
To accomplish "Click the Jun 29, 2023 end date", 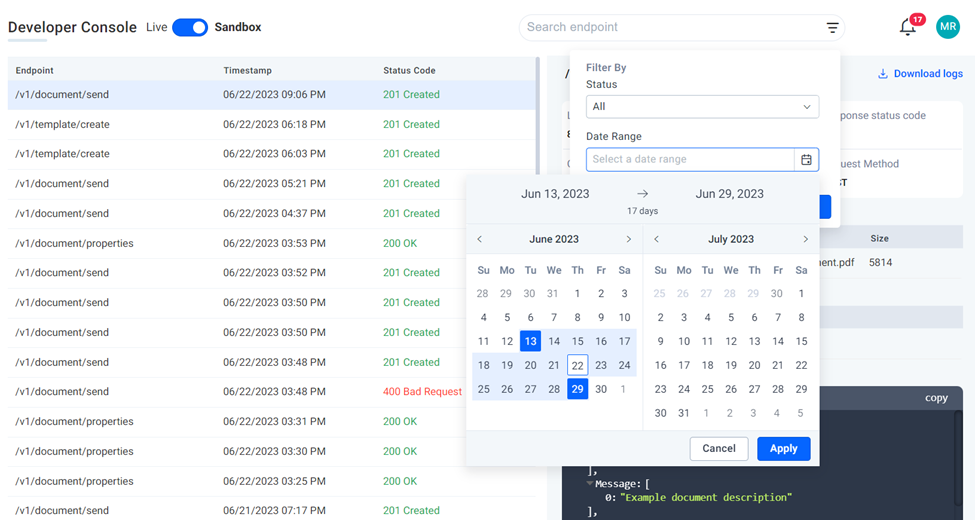I will [729, 194].
